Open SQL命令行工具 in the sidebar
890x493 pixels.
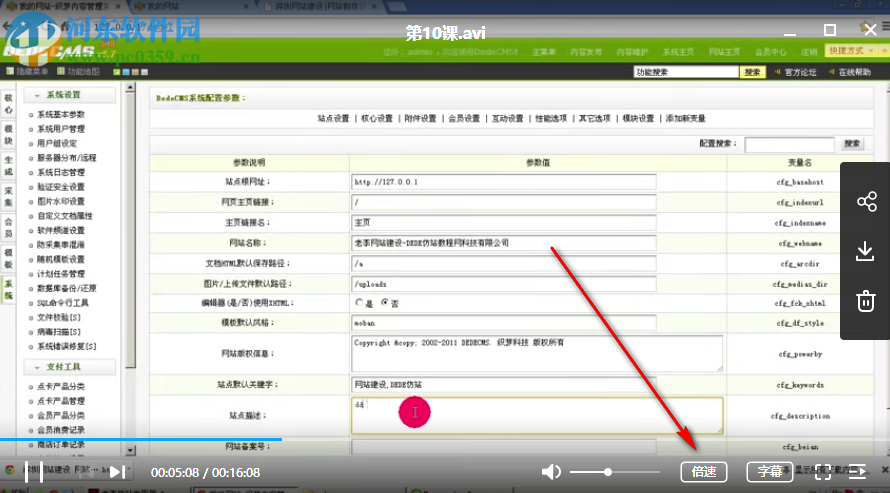point(62,302)
